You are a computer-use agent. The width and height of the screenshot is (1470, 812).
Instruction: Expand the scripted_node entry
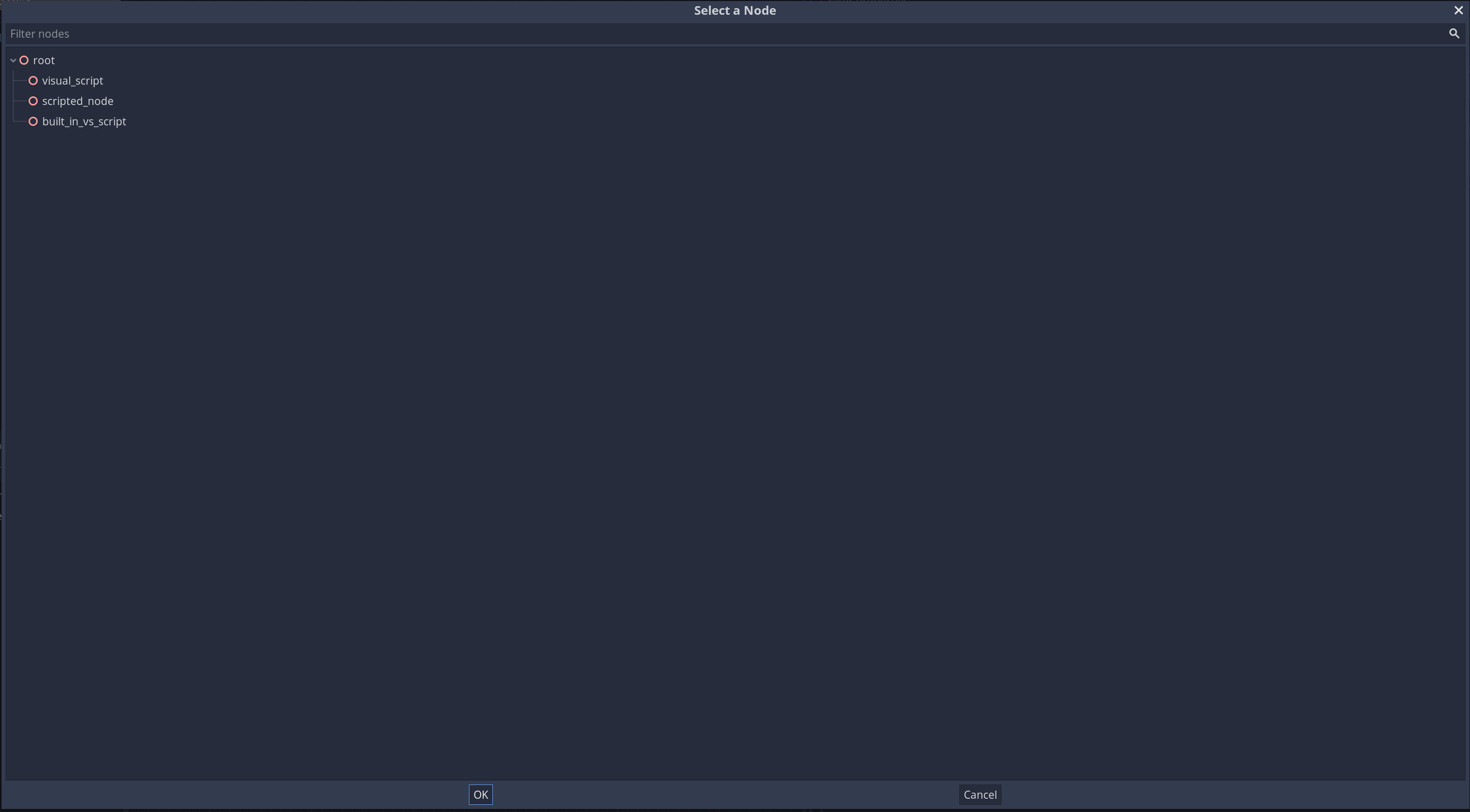click(x=77, y=101)
